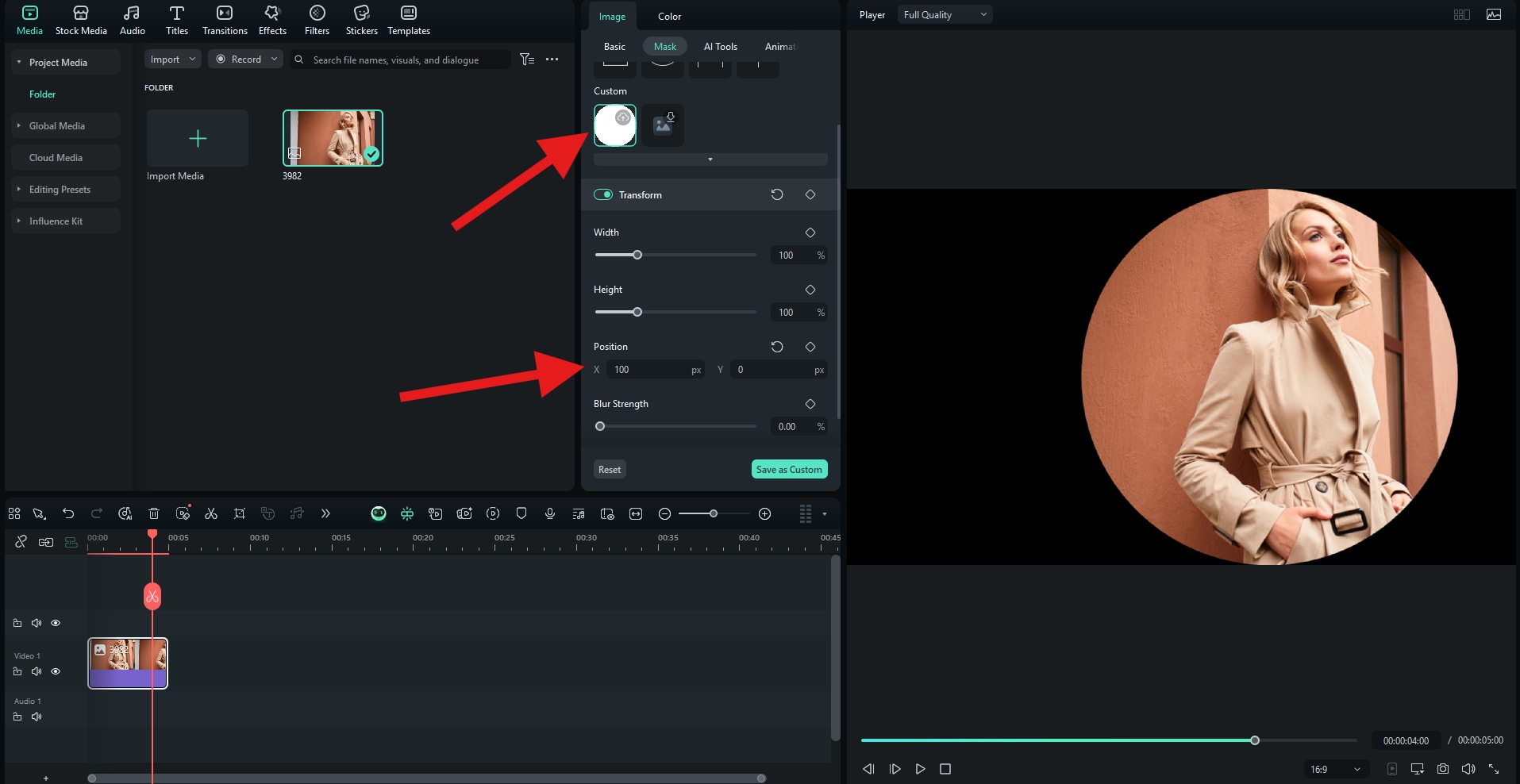The width and height of the screenshot is (1520, 784).
Task: Take a snapshot with the camera icon
Action: [1443, 769]
